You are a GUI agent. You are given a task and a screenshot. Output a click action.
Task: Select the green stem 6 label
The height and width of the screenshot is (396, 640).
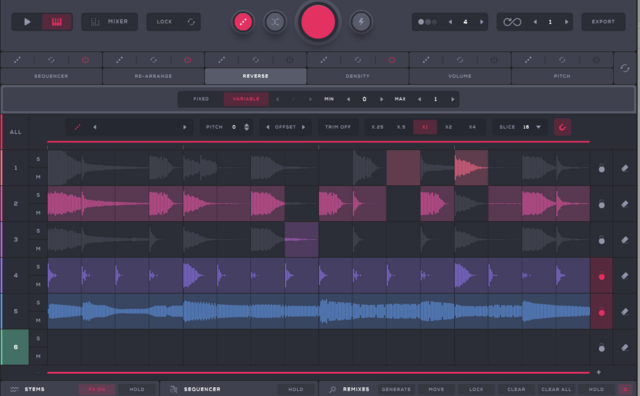pyautogui.click(x=16, y=347)
